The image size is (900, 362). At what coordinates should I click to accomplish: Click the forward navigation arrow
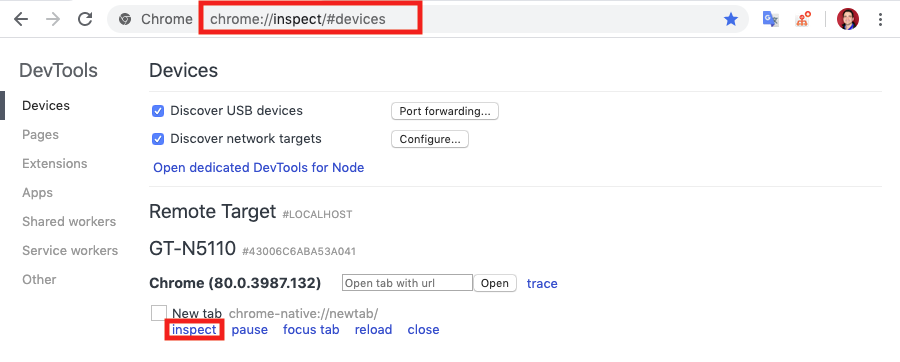click(x=53, y=19)
